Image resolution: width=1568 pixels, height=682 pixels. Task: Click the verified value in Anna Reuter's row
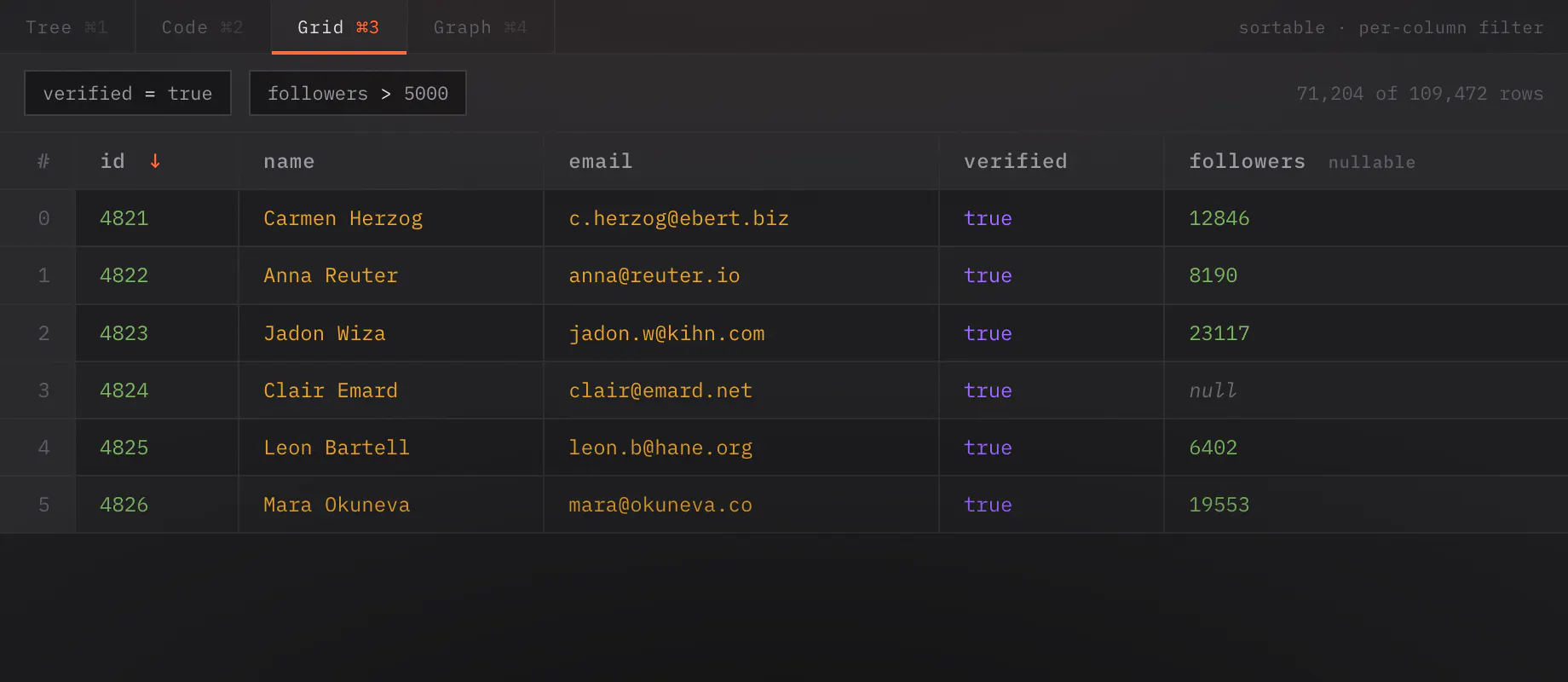click(x=988, y=275)
